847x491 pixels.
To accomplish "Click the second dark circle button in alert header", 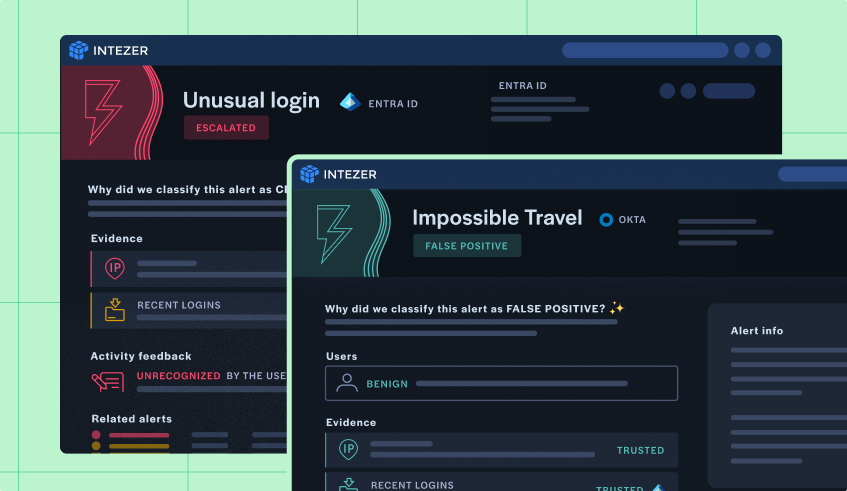I will point(688,91).
